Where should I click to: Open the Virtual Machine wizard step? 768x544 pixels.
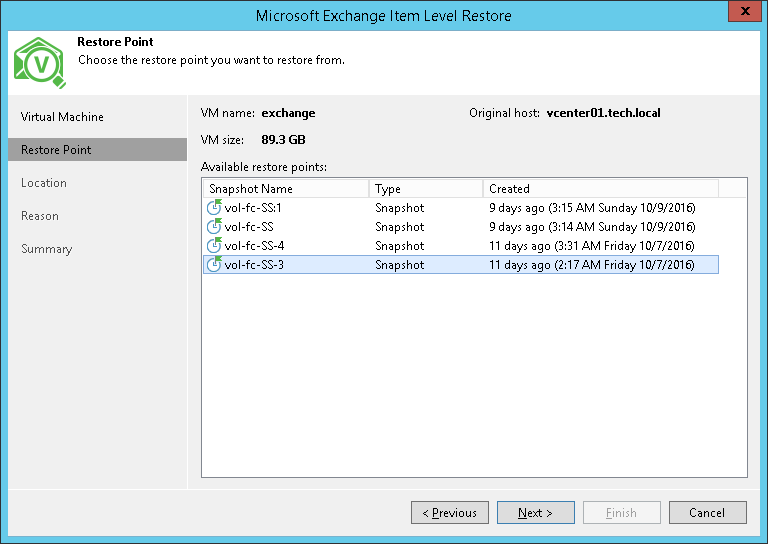[62, 117]
